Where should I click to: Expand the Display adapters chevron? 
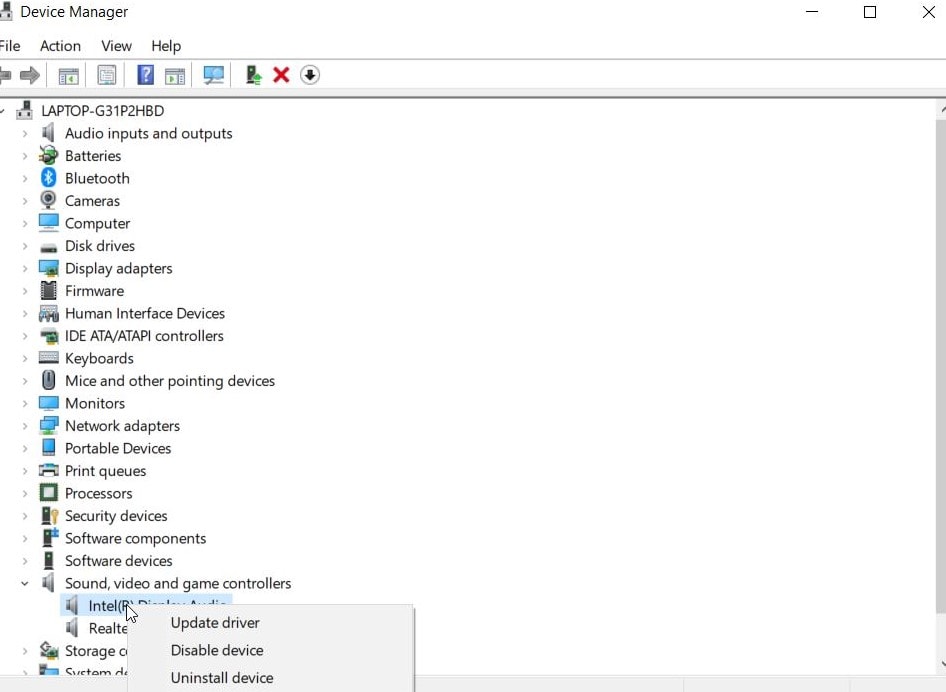tap(25, 268)
